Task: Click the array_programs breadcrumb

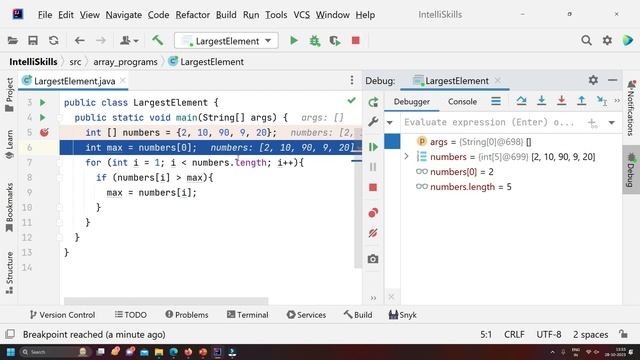Action: [x=125, y=62]
